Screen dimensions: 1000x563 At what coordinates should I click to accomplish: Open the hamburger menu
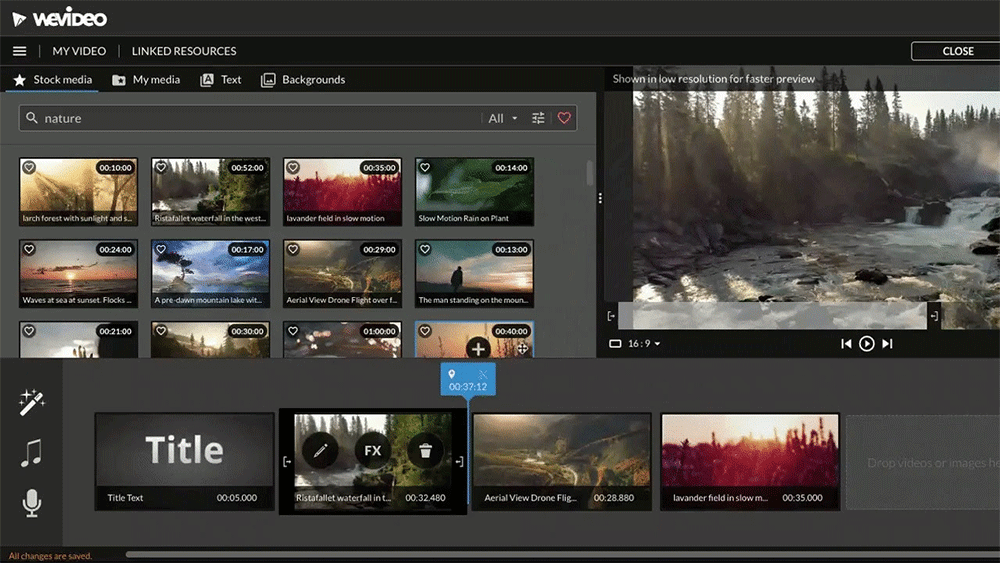[19, 51]
